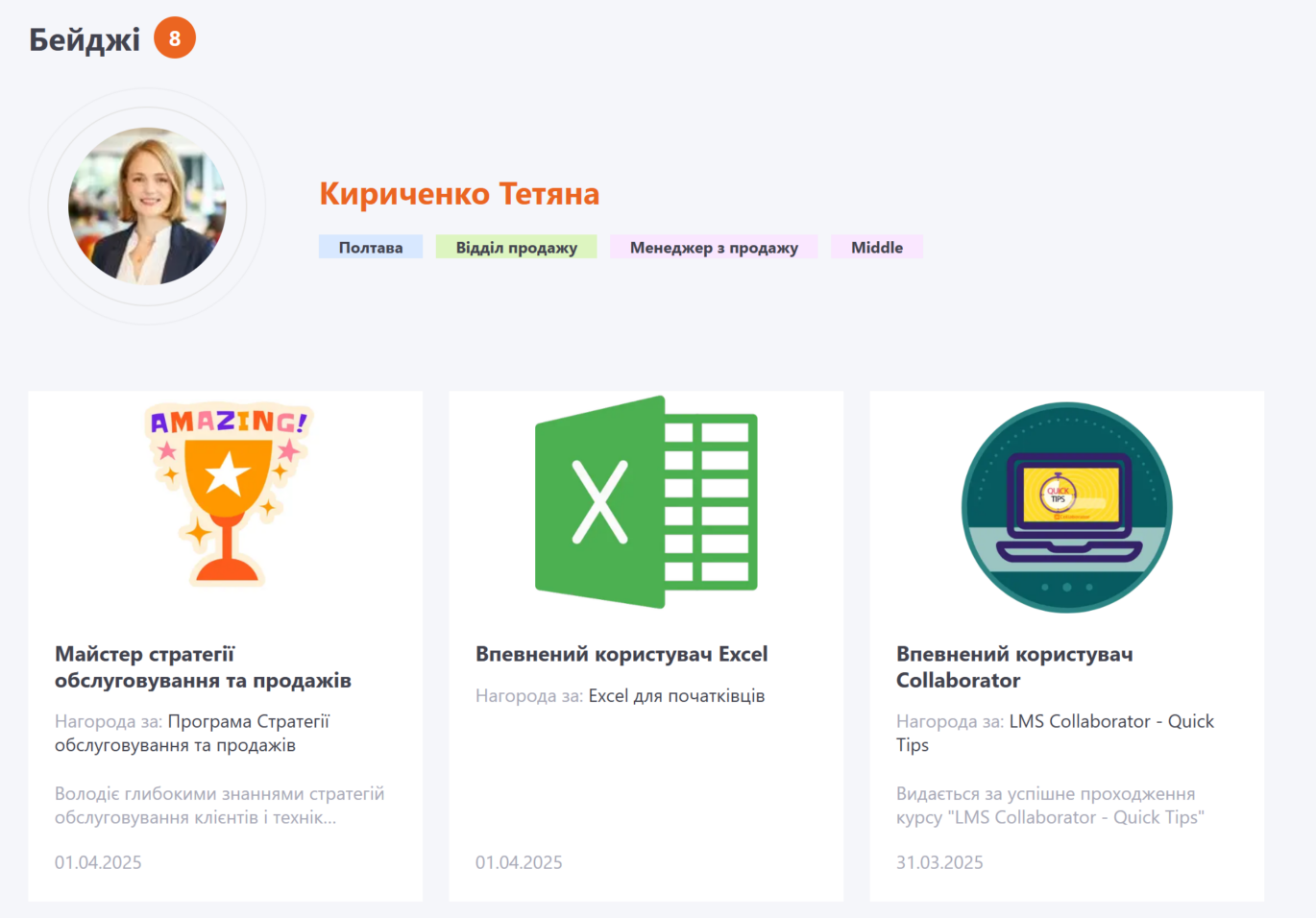This screenshot has height=918, width=1316.
Task: Click LMS Collaborator - Quick Tips course link
Action: pos(1110,722)
